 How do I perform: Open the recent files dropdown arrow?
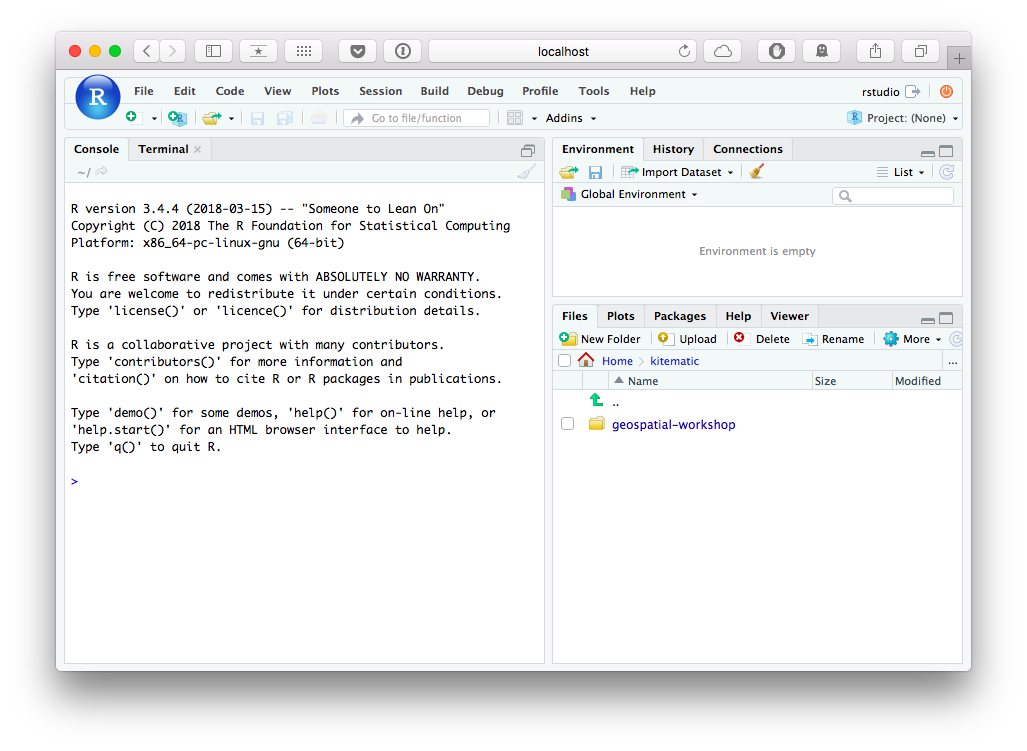[x=231, y=119]
